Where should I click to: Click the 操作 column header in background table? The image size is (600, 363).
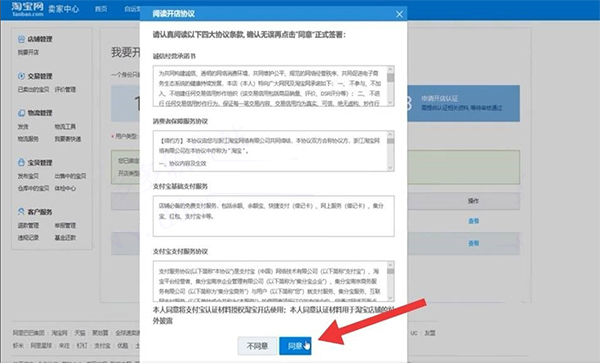coord(473,201)
